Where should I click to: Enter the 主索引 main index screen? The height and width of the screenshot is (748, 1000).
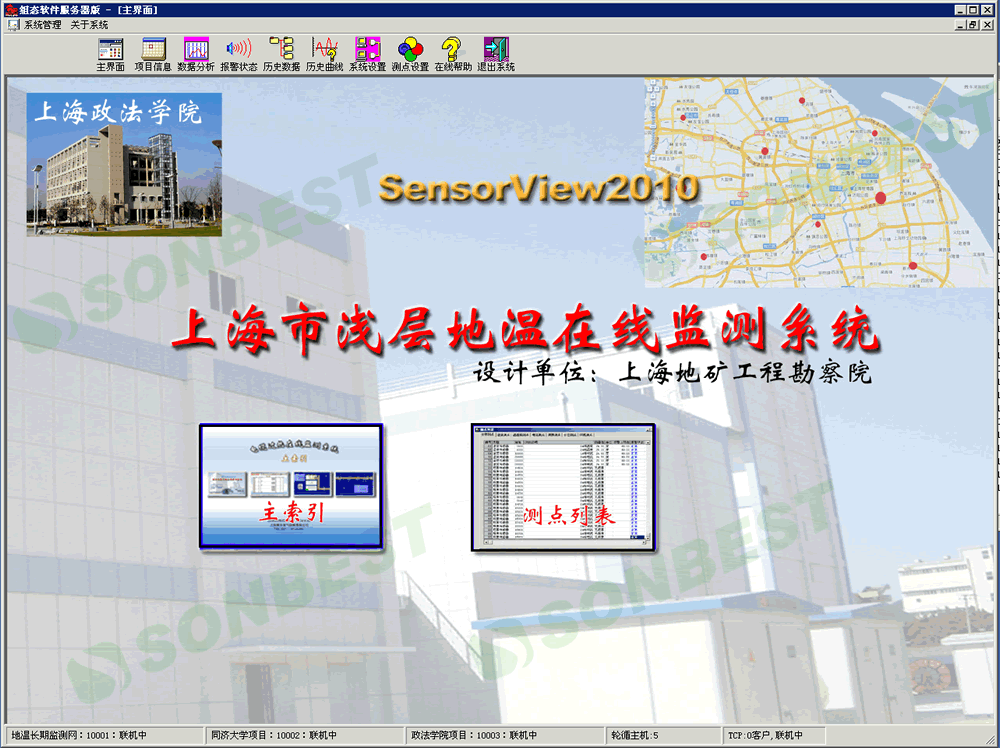[x=290, y=485]
